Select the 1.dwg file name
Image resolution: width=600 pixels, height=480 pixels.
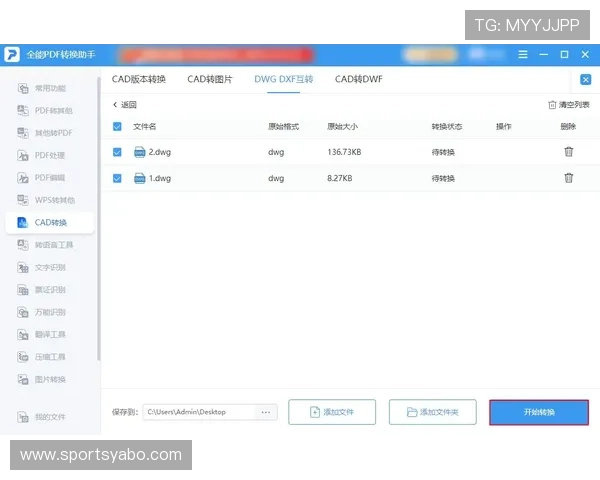click(x=160, y=178)
